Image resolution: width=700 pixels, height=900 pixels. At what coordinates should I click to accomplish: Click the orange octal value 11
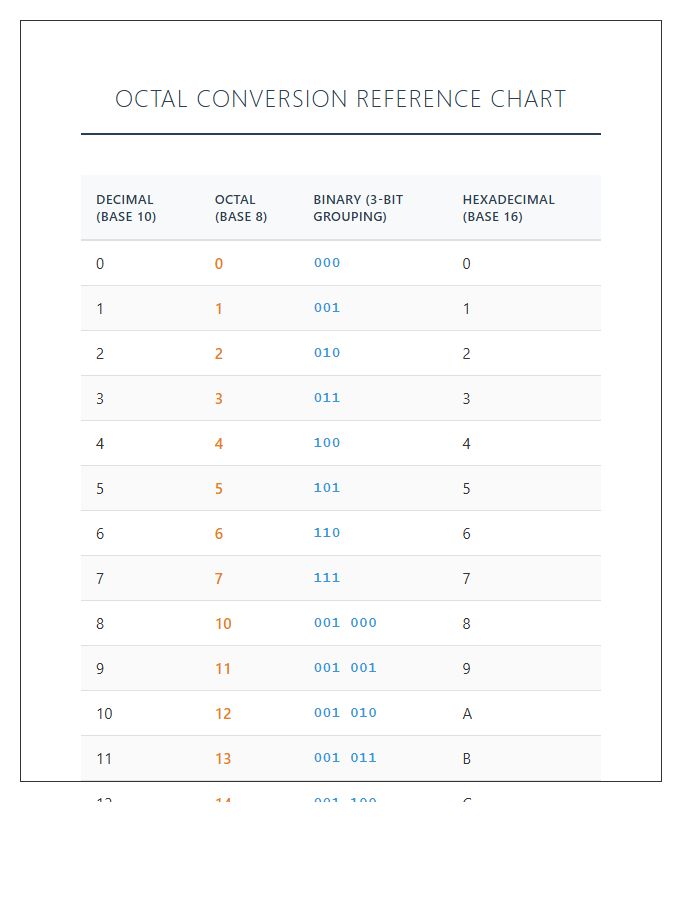223,669
